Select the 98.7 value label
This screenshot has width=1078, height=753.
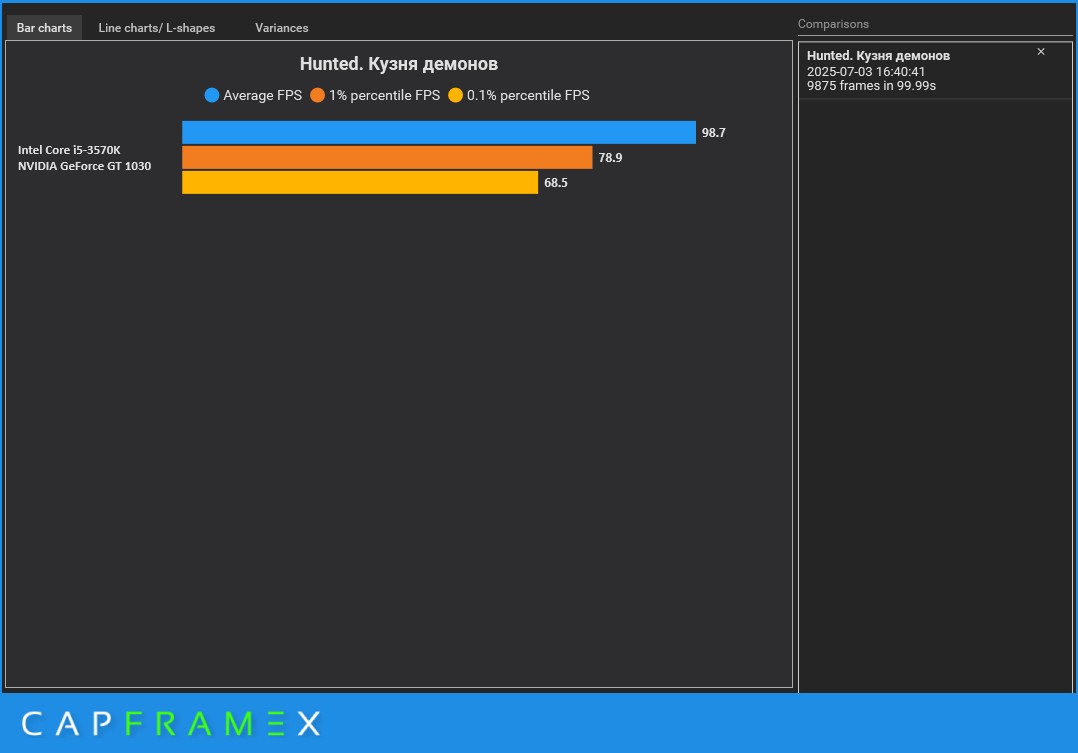tap(714, 133)
